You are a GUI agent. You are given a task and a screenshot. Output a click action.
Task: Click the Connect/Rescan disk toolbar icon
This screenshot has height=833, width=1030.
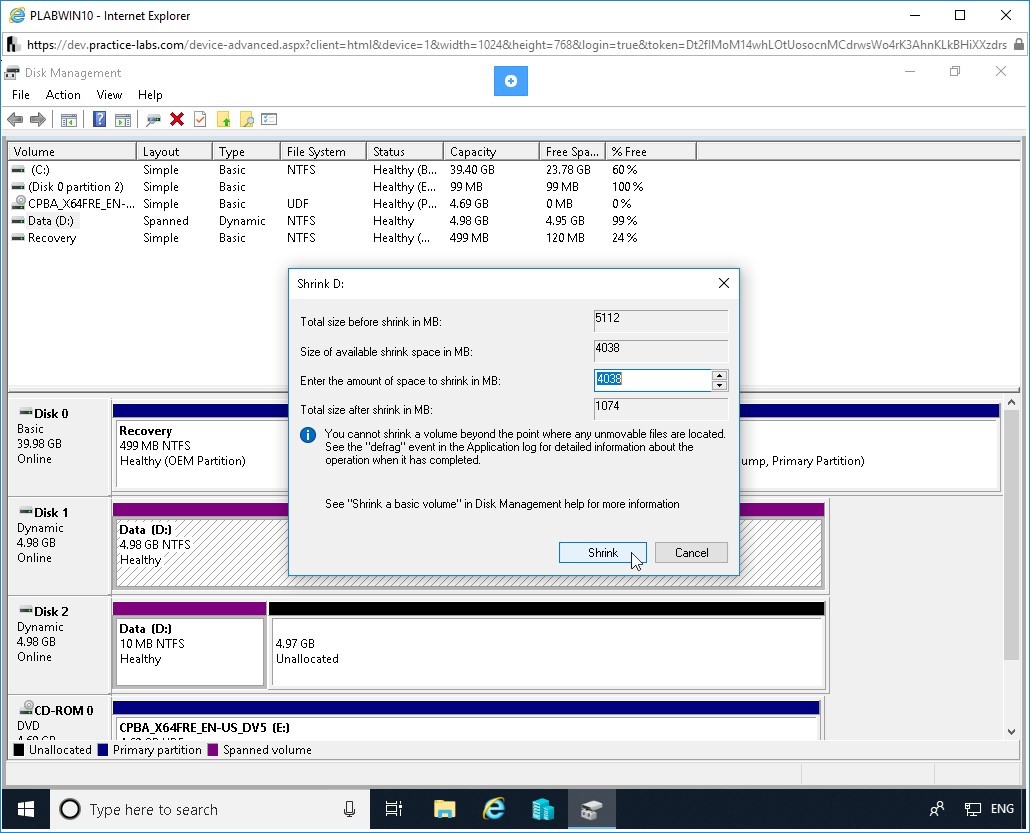[x=154, y=120]
